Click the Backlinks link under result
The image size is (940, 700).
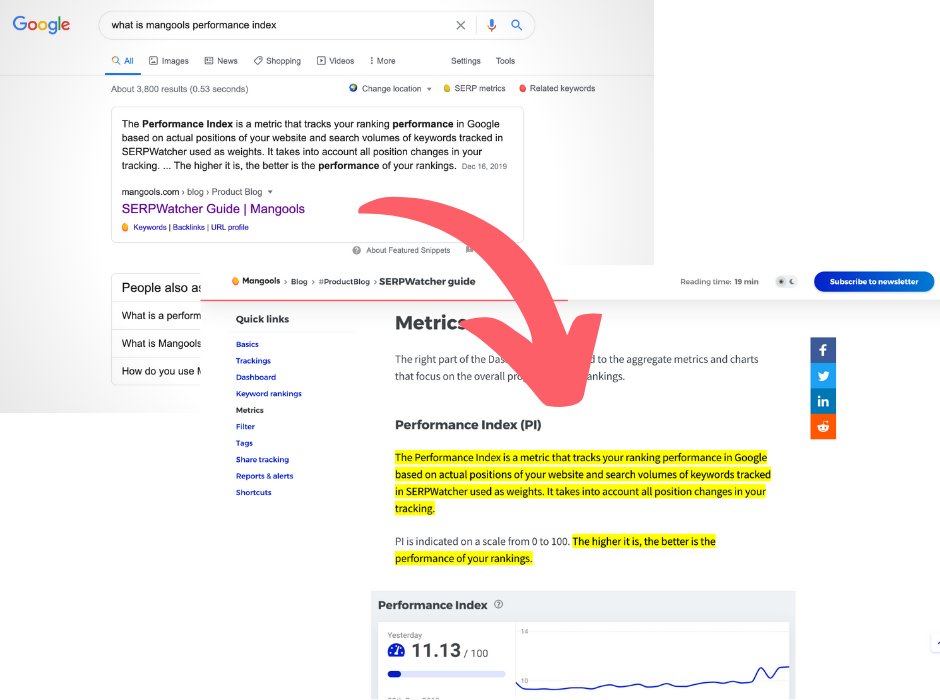[x=189, y=228]
